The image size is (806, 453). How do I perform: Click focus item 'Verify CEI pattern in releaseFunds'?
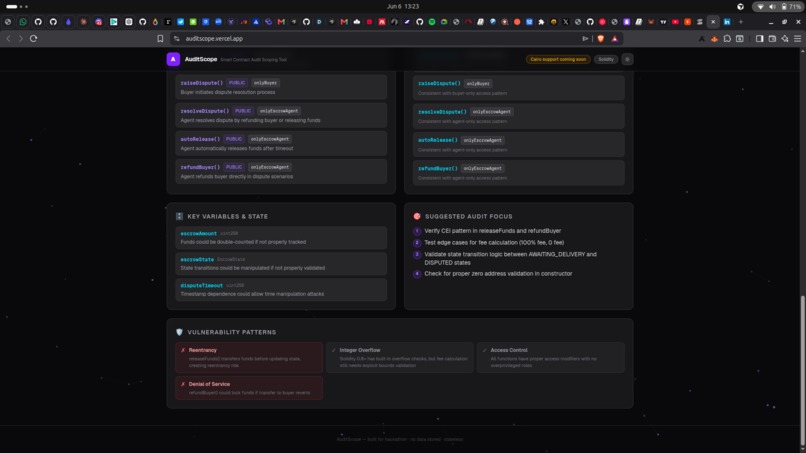[492, 231]
